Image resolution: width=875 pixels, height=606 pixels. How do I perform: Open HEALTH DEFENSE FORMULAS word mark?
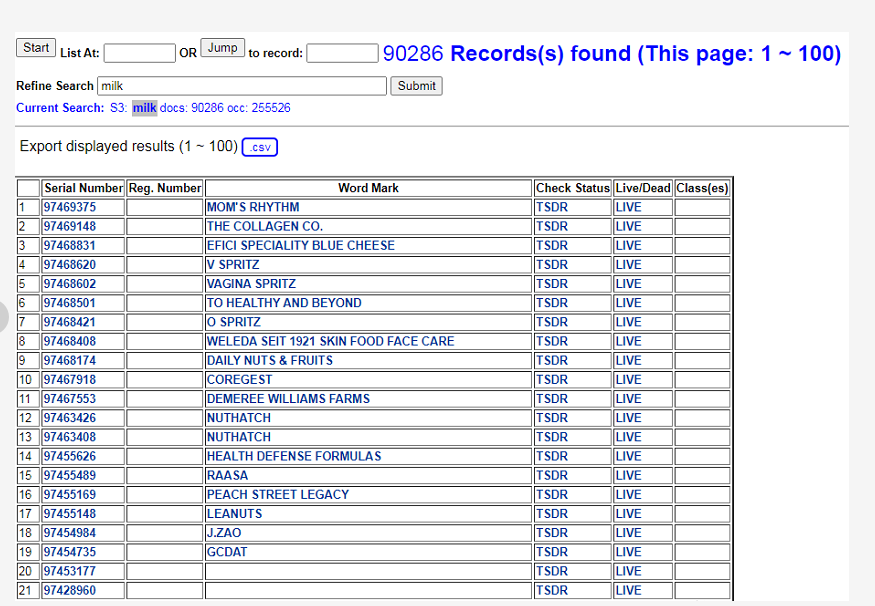(x=294, y=456)
